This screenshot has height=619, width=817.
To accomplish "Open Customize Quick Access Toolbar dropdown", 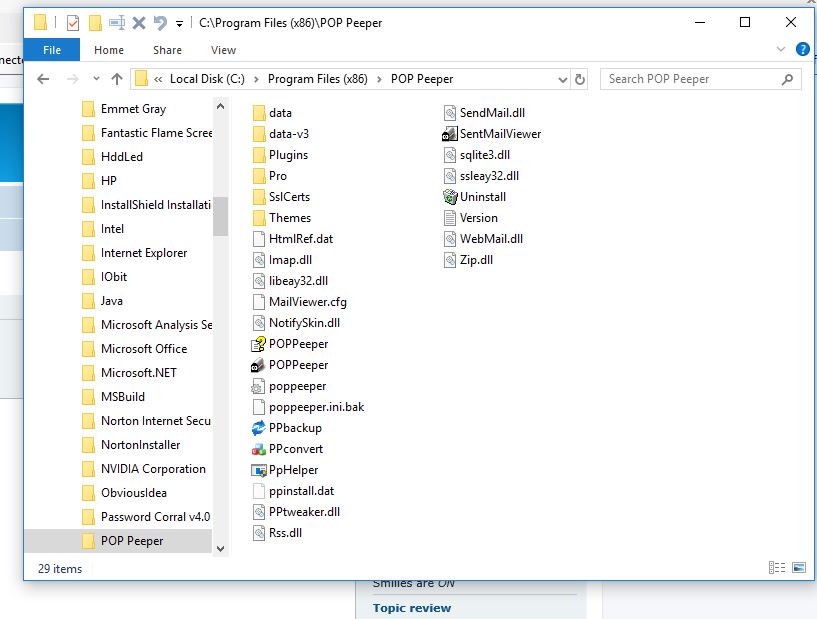I will [x=179, y=23].
